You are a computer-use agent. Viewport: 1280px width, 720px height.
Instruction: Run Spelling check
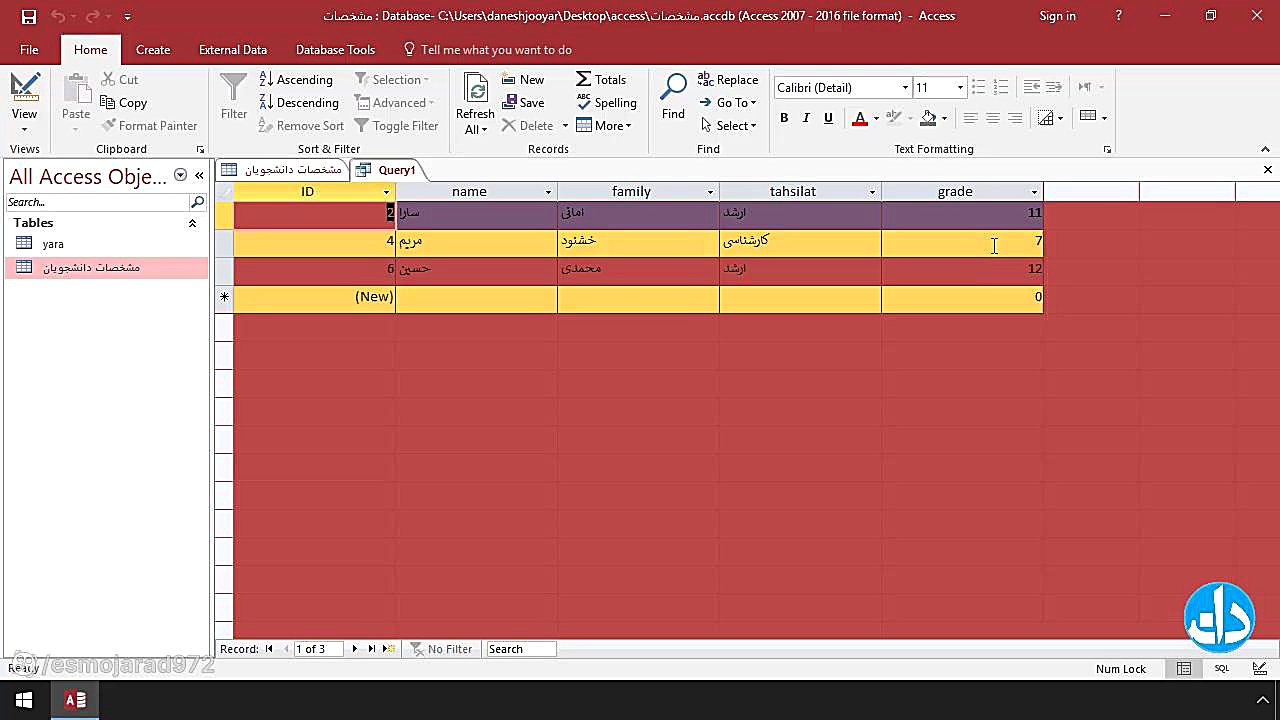tap(607, 103)
